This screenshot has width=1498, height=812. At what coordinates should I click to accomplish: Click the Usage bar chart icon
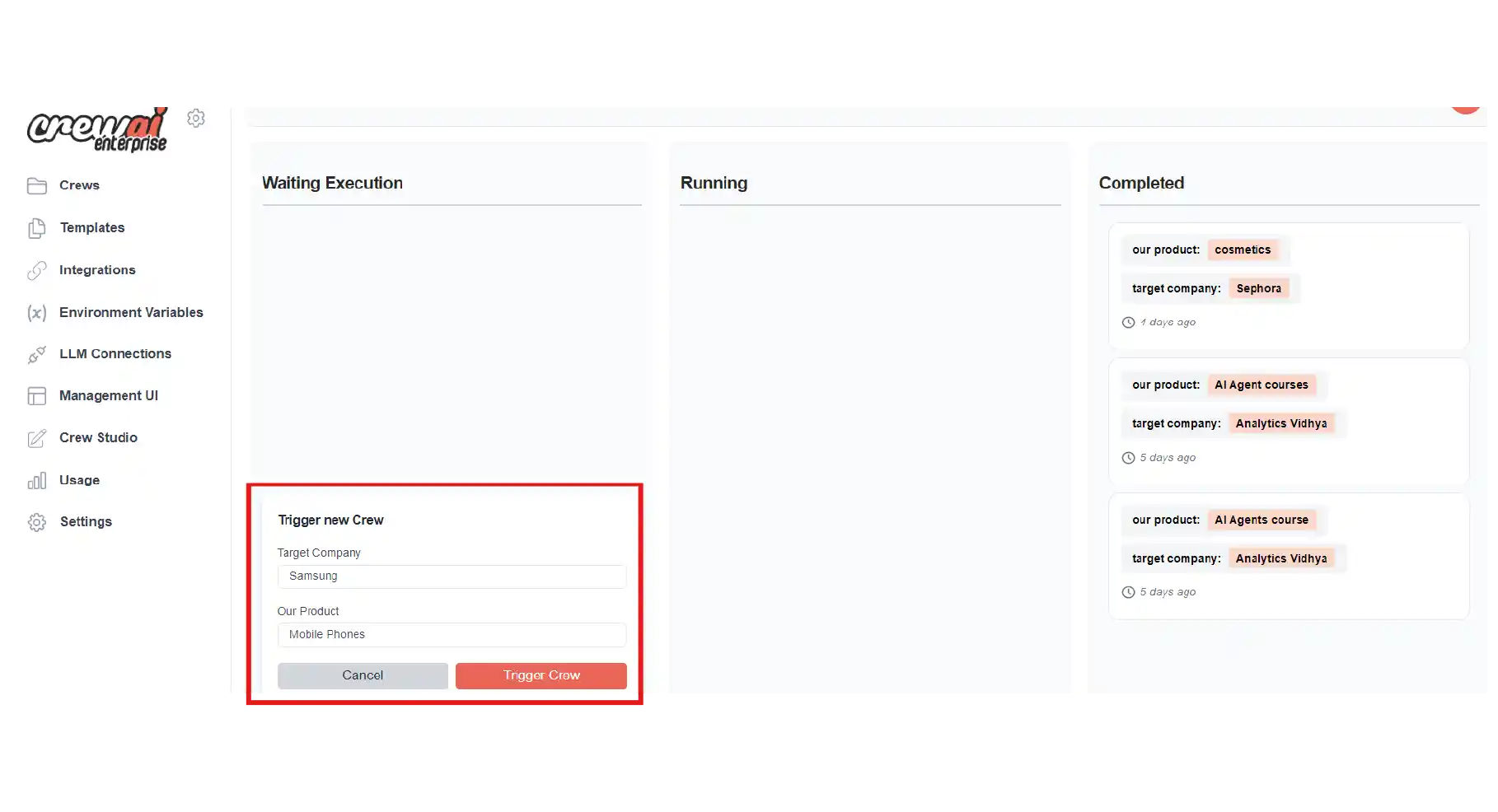click(37, 481)
